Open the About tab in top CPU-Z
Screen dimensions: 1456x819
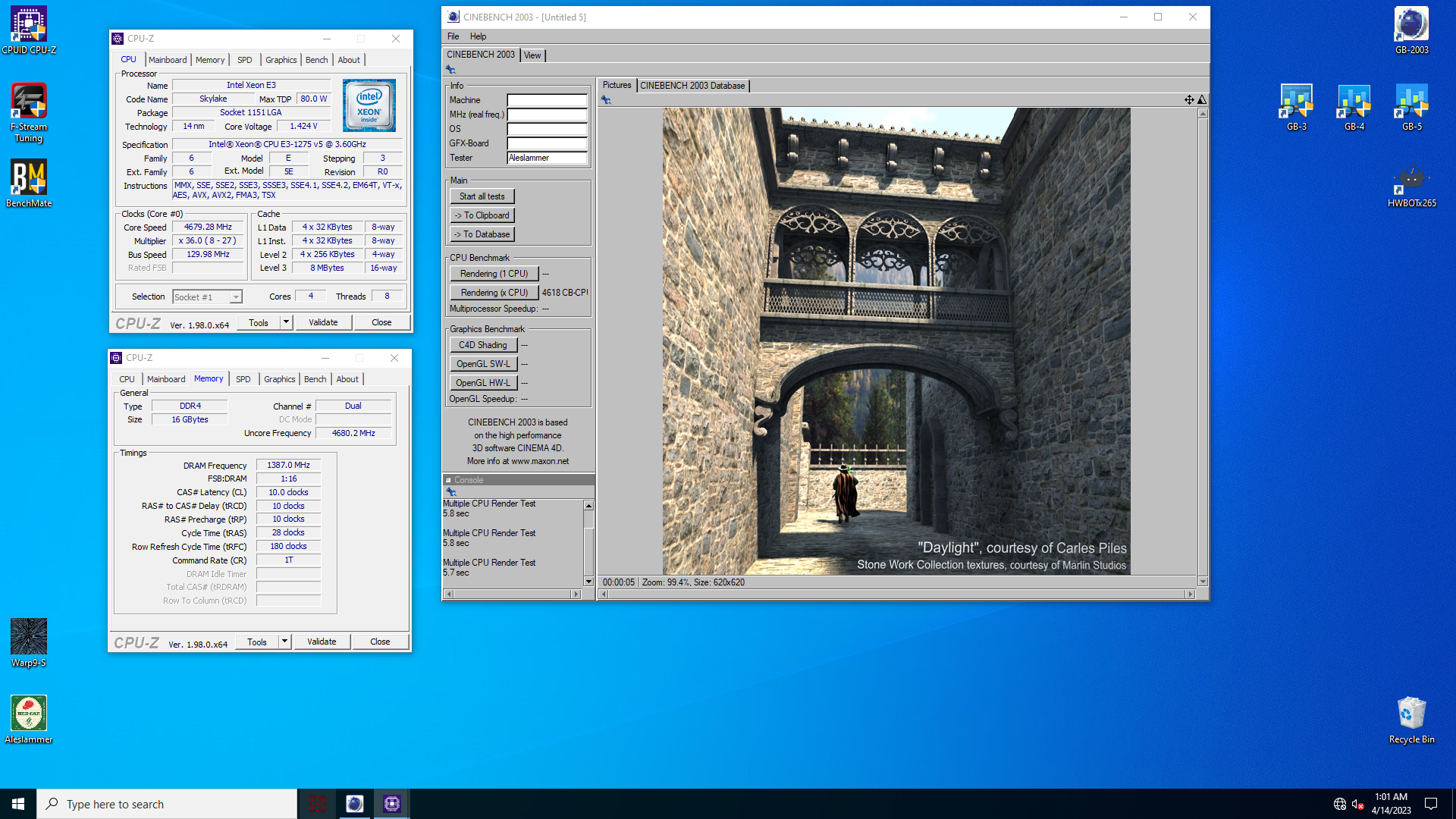(349, 60)
